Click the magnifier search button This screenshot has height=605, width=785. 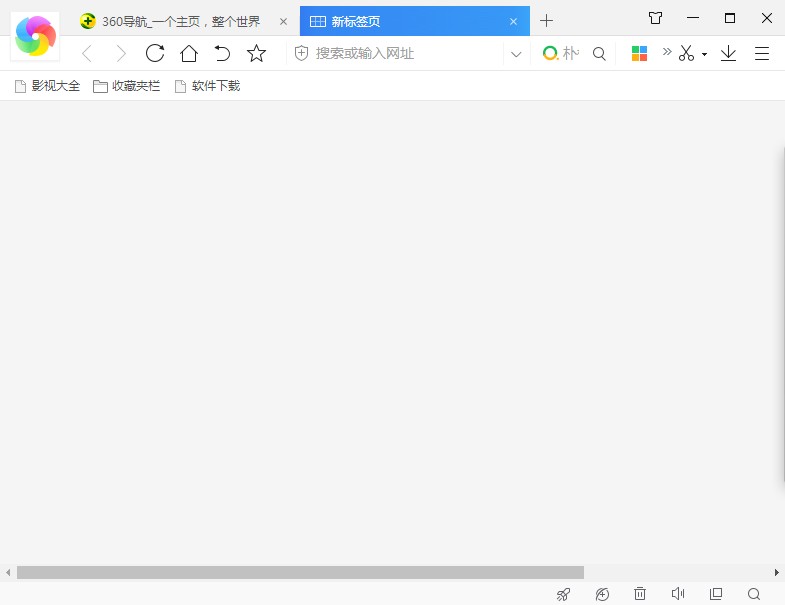tap(599, 53)
